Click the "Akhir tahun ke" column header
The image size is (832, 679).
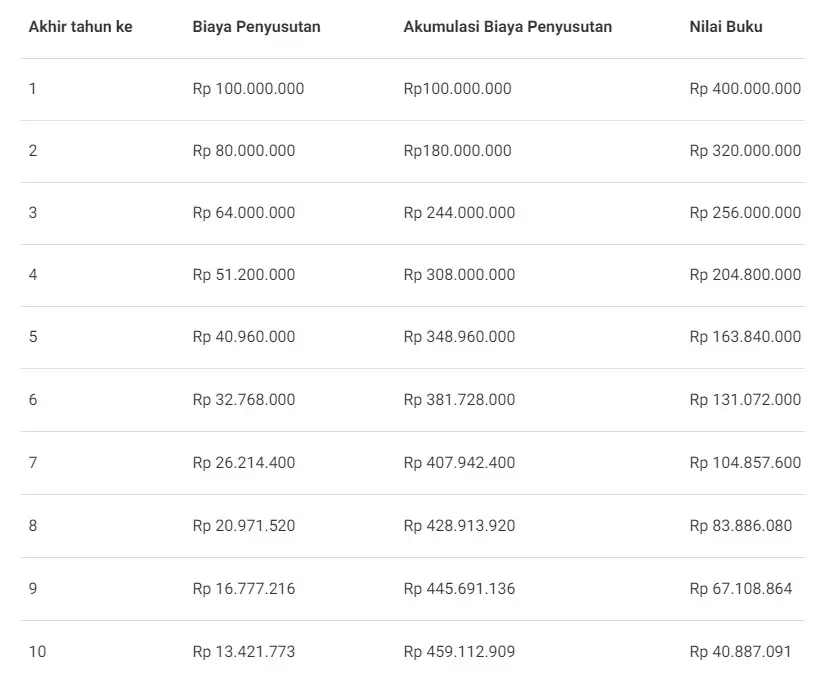point(80,27)
